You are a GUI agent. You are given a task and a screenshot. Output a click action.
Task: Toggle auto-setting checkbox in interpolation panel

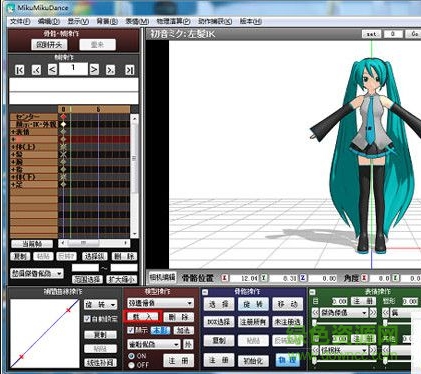pos(87,319)
